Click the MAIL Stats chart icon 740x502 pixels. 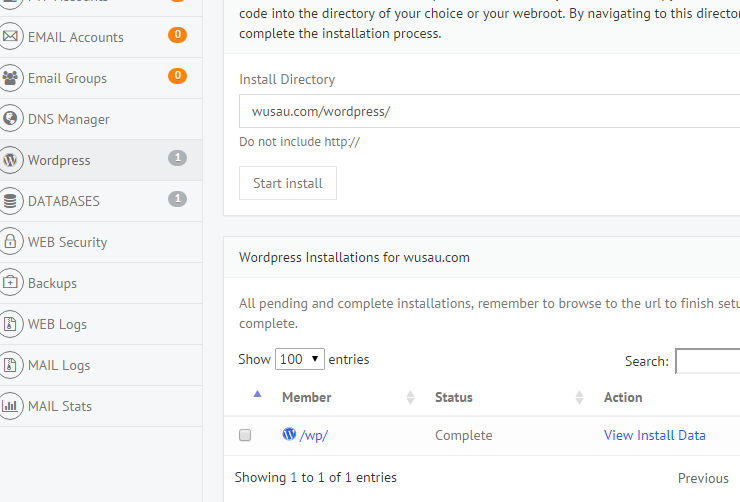click(10, 406)
